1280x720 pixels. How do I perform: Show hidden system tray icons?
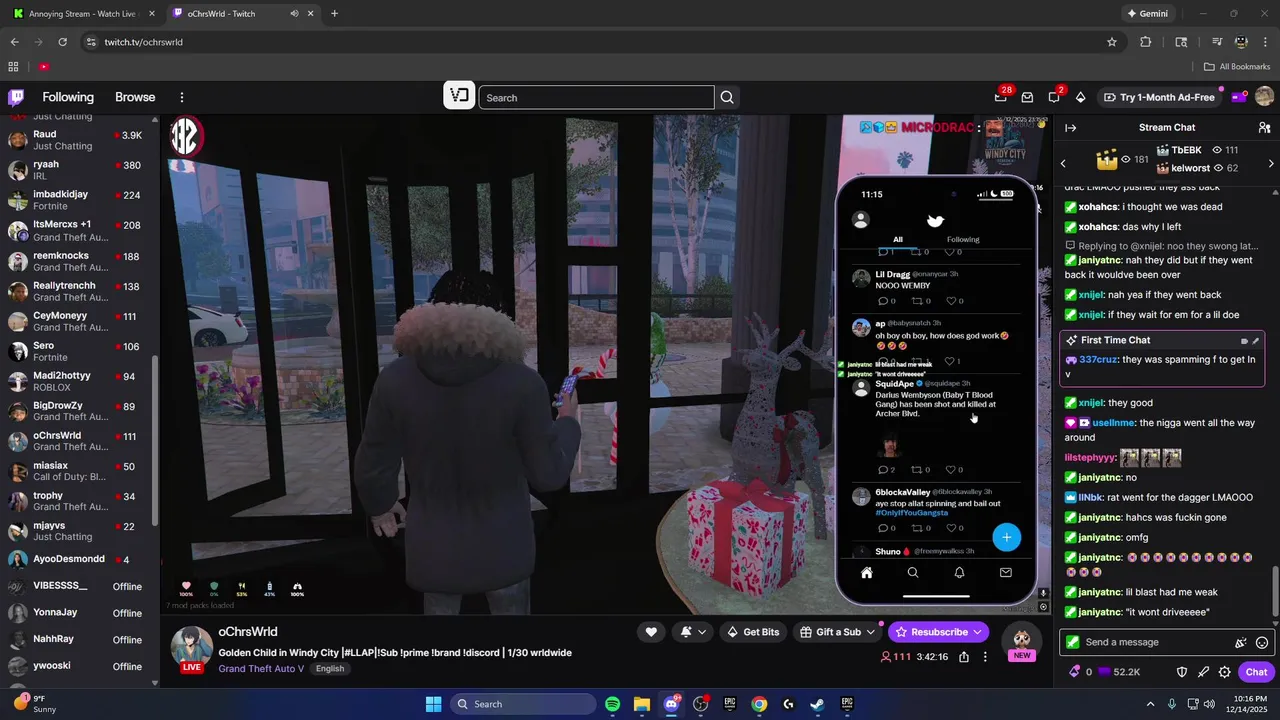point(1150,704)
